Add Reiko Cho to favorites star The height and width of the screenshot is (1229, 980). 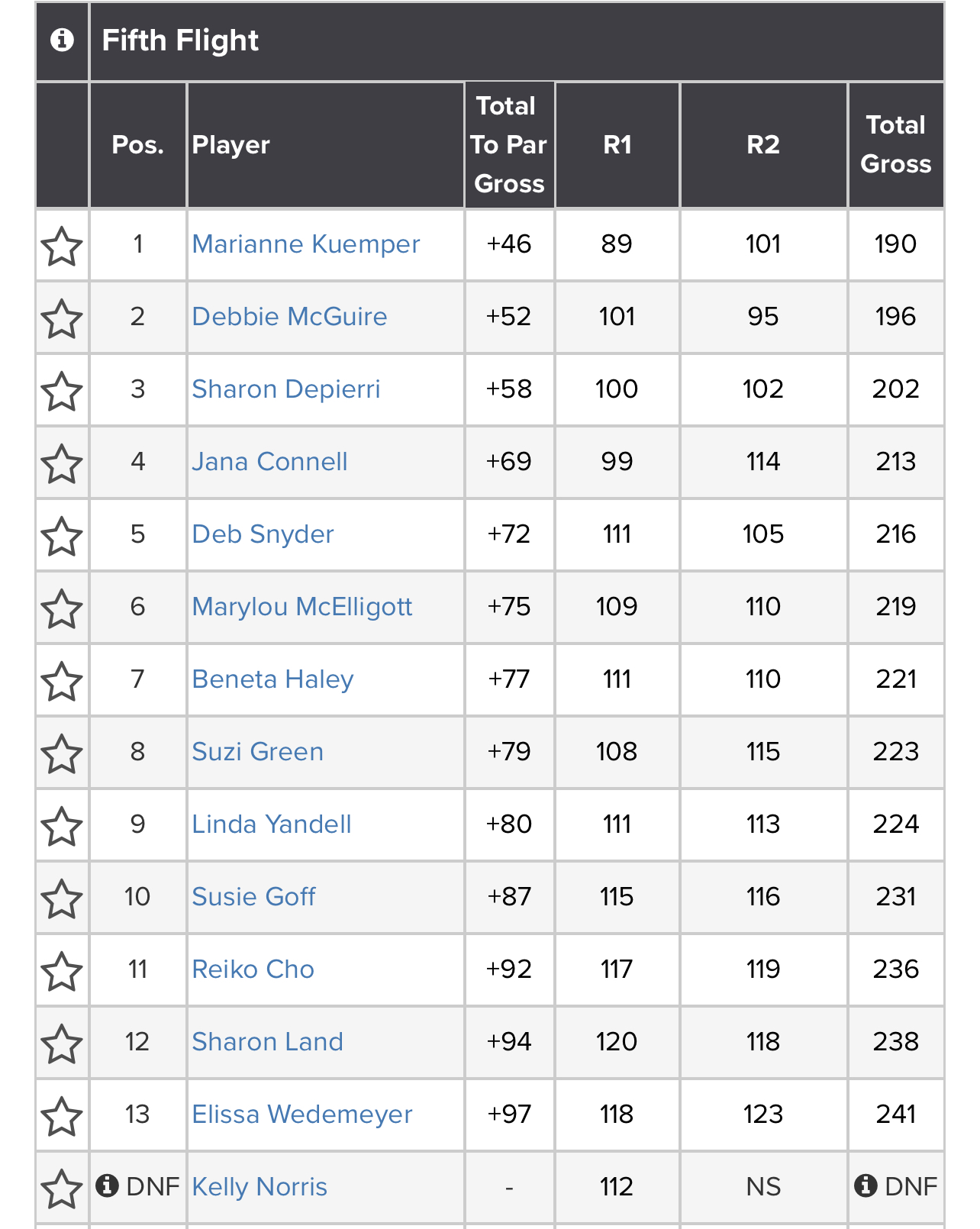62,972
